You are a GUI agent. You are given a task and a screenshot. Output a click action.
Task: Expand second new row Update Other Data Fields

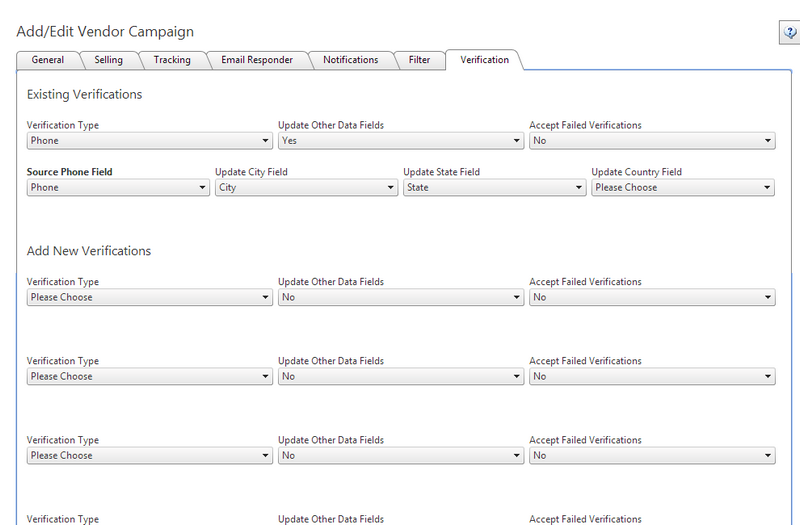point(401,377)
